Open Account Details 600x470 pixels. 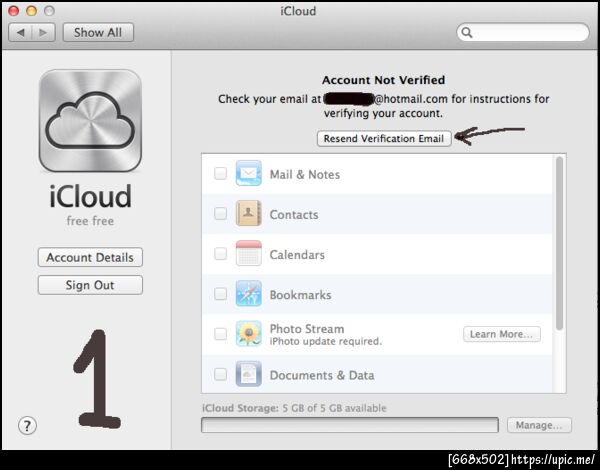90,257
